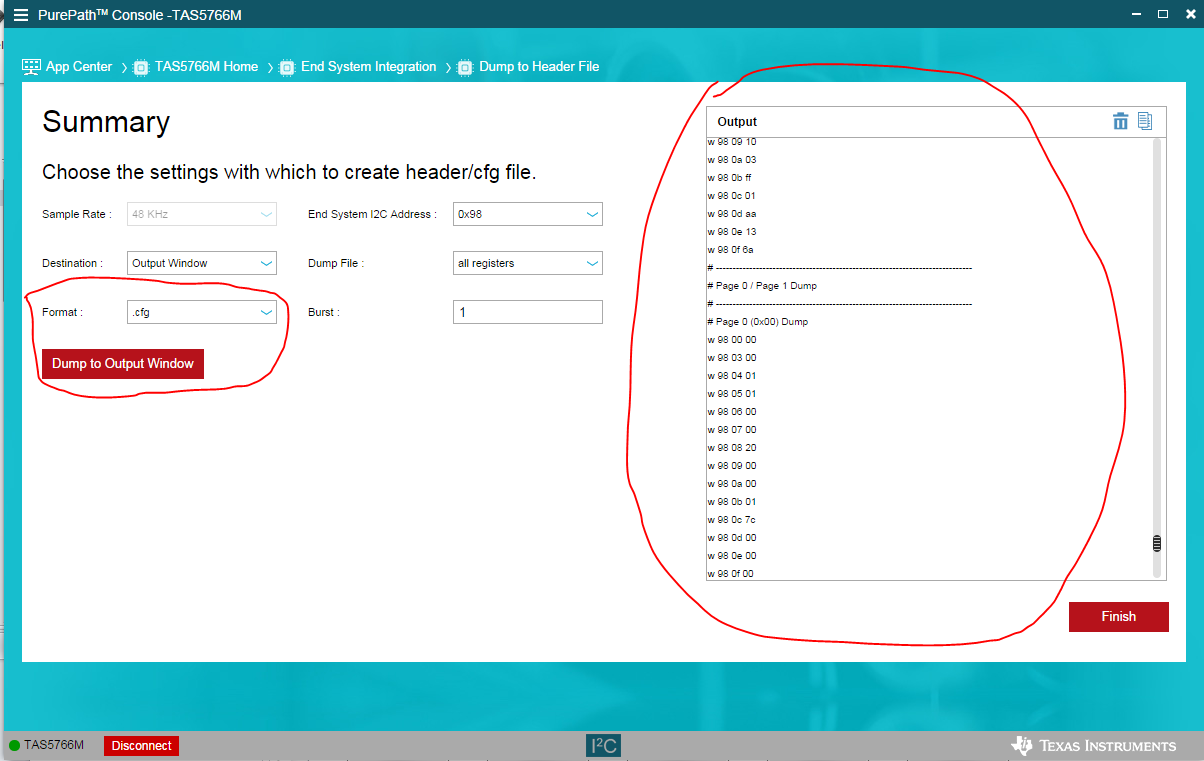Click output line 'w 98 0c 7c'
1204x761 pixels.
pos(731,520)
